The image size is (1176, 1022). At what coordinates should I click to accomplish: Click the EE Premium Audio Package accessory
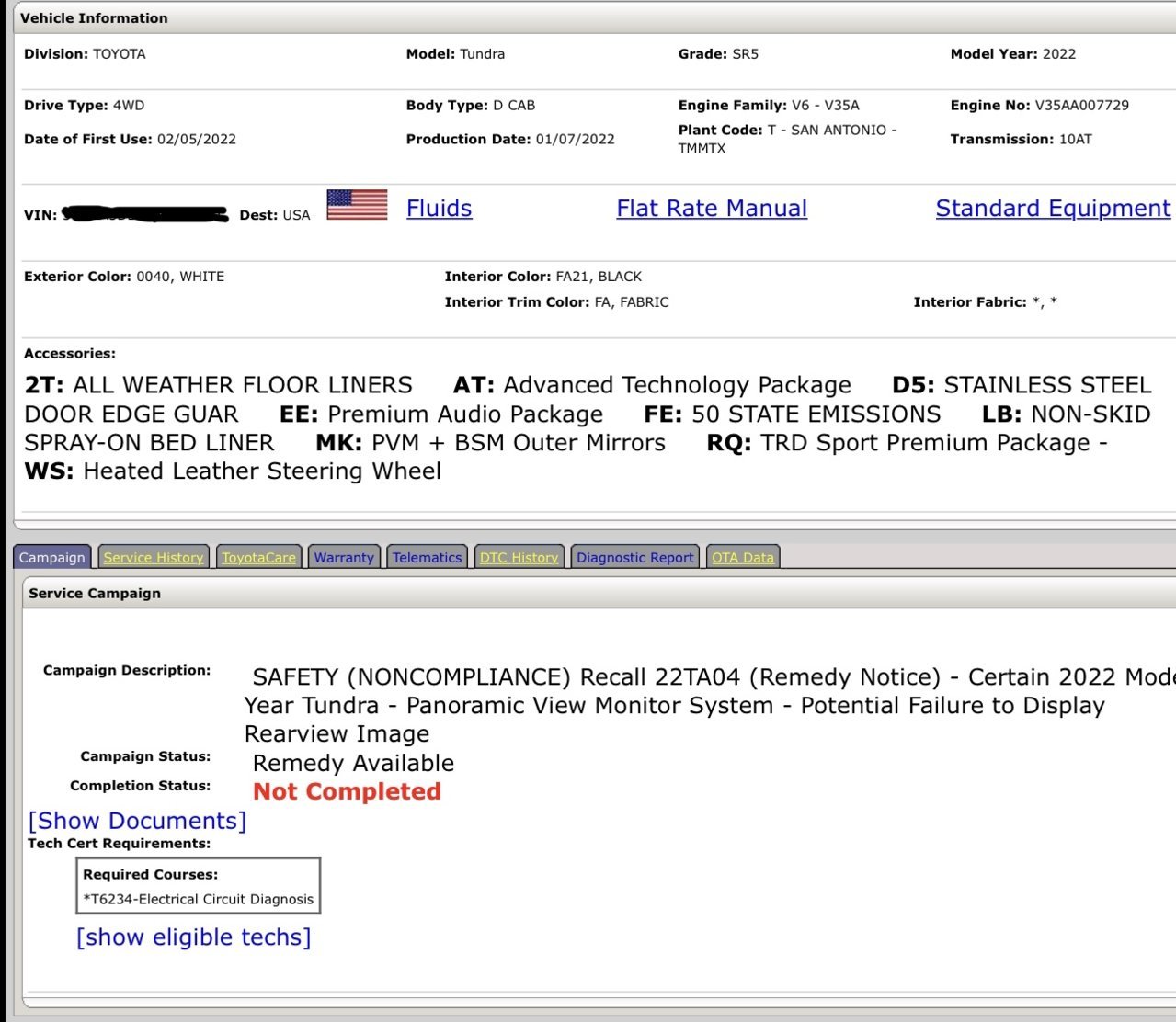tap(441, 414)
